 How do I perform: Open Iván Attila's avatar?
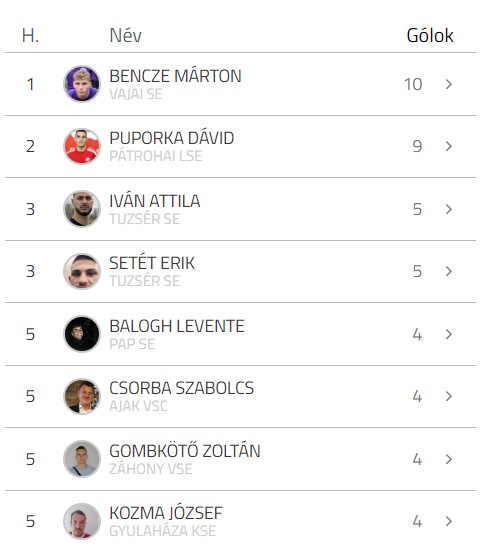[82, 209]
